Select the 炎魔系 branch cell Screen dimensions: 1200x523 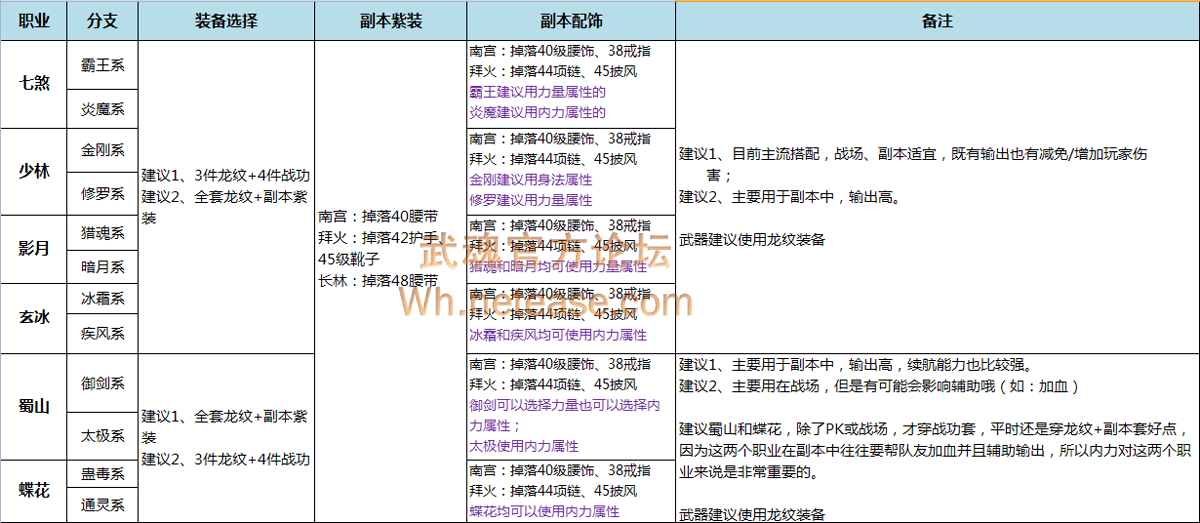tap(102, 109)
